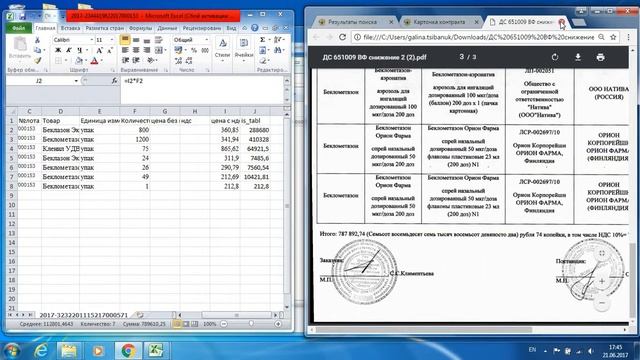Open the font size 11 dropdown
Screen dimensions: 640x360
[112, 40]
